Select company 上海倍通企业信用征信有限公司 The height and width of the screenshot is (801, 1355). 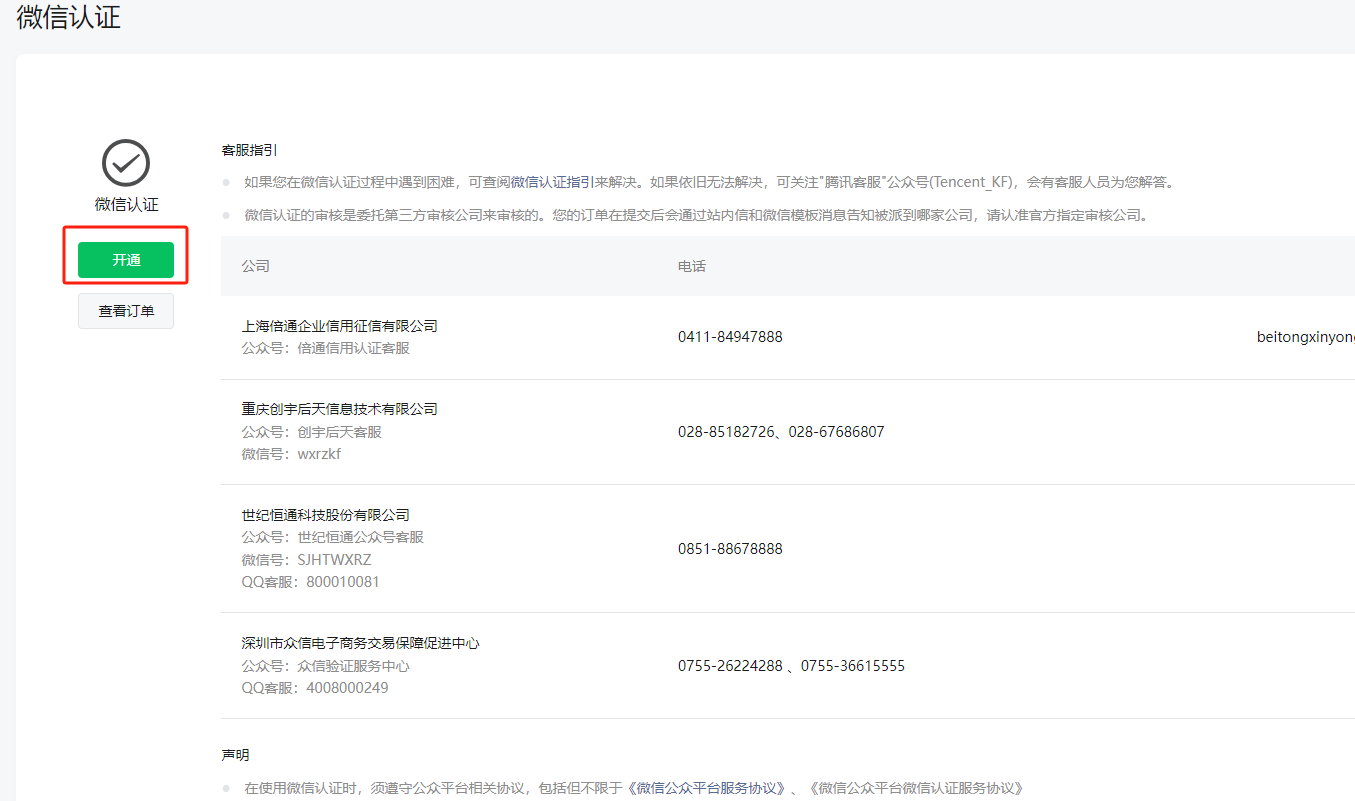(340, 326)
